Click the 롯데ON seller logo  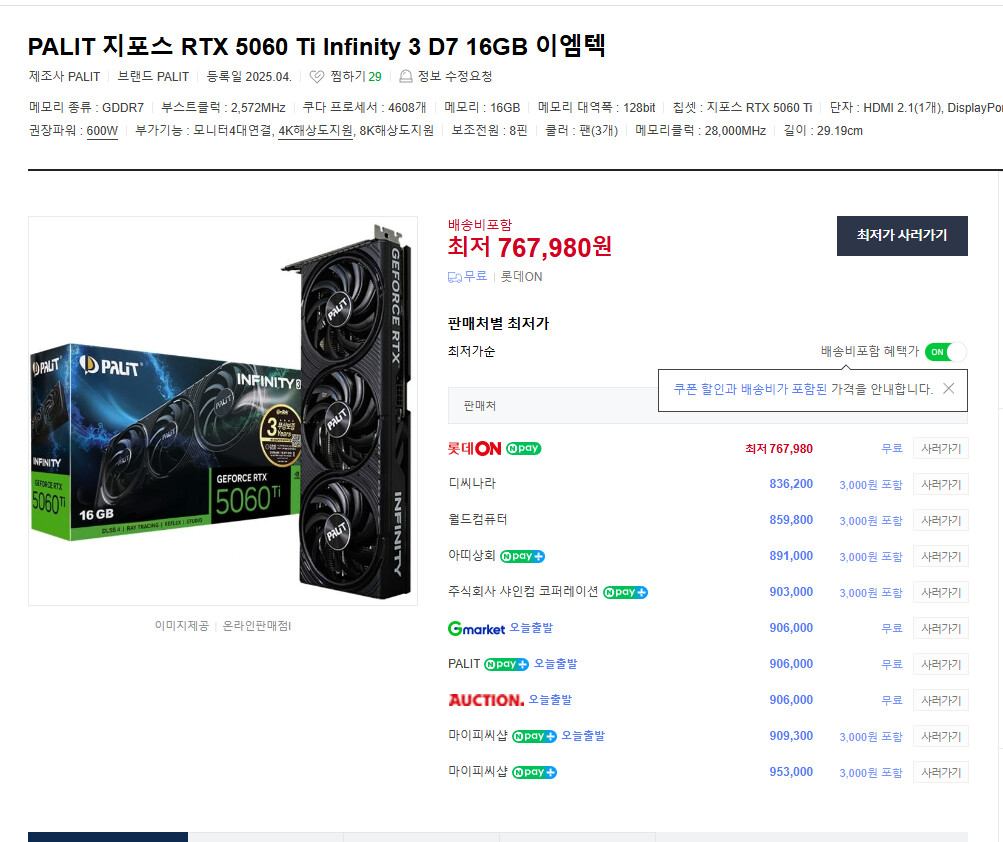[475, 449]
